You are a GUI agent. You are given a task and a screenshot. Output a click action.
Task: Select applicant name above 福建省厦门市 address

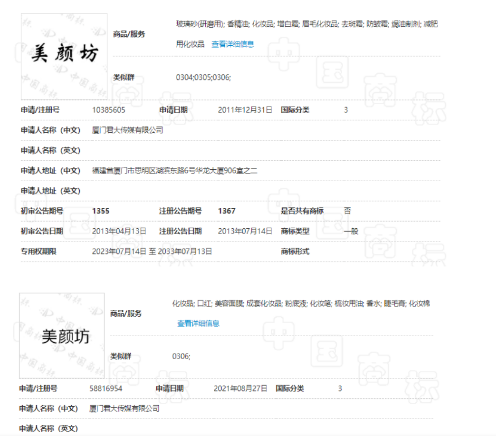(128, 130)
